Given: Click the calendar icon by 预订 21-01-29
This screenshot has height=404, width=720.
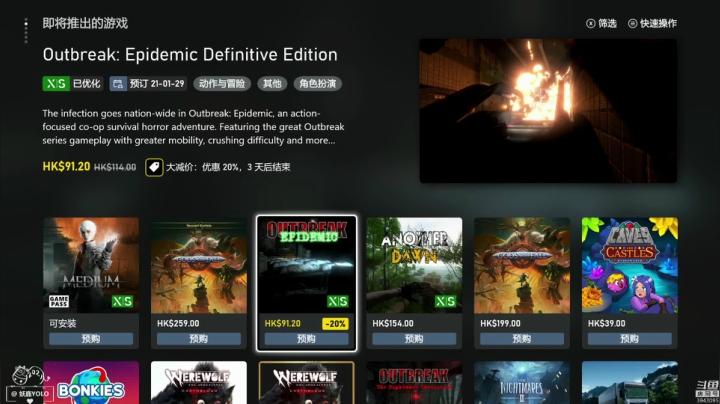Looking at the screenshot, I should [x=118, y=84].
